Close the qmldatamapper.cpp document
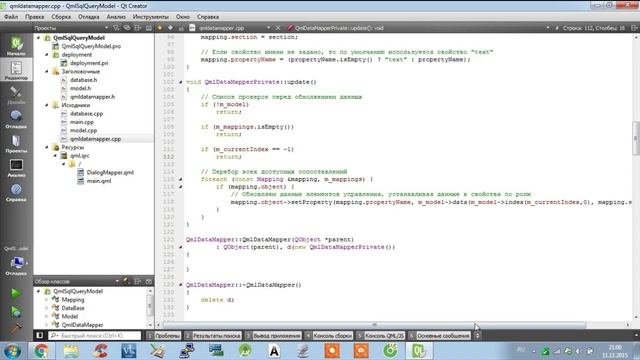Image resolution: width=640 pixels, height=360 pixels. click(x=278, y=28)
